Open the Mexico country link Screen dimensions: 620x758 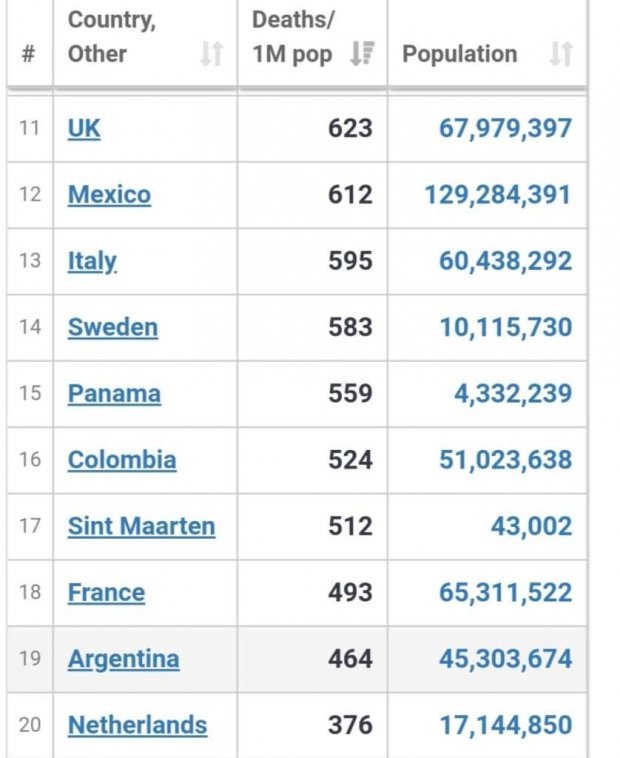(109, 195)
